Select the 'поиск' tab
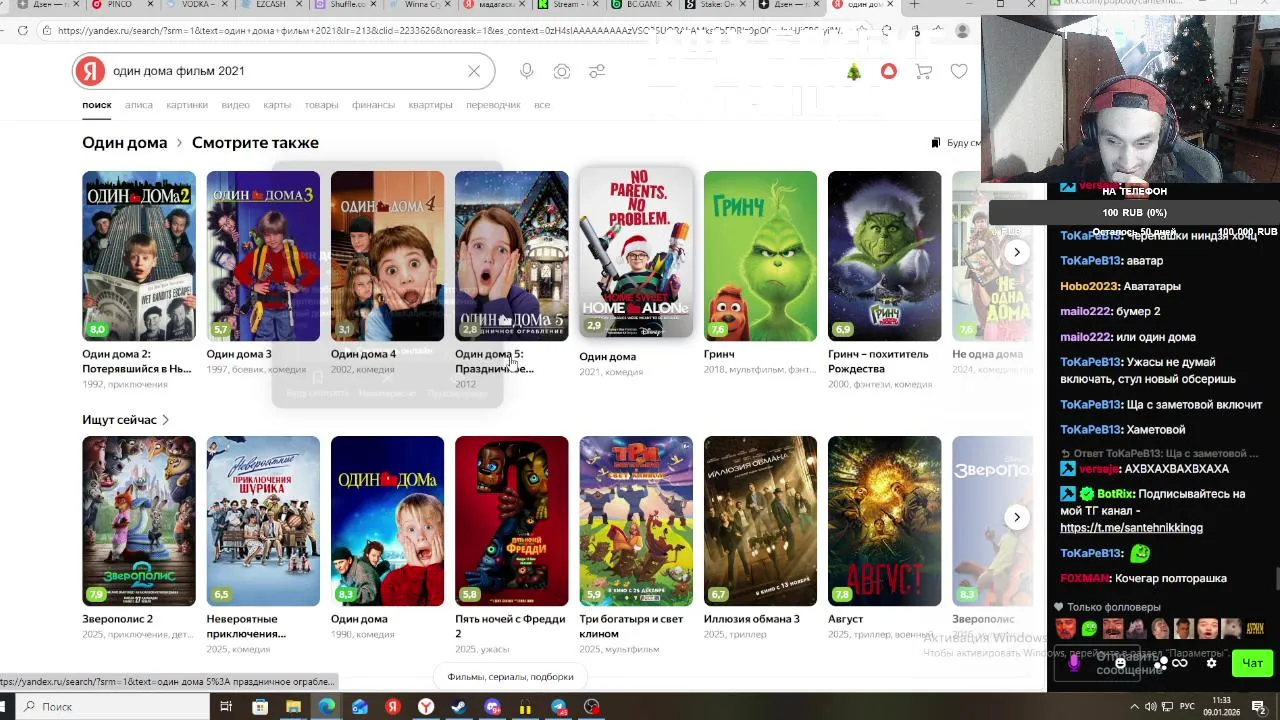This screenshot has height=720, width=1280. tap(97, 105)
